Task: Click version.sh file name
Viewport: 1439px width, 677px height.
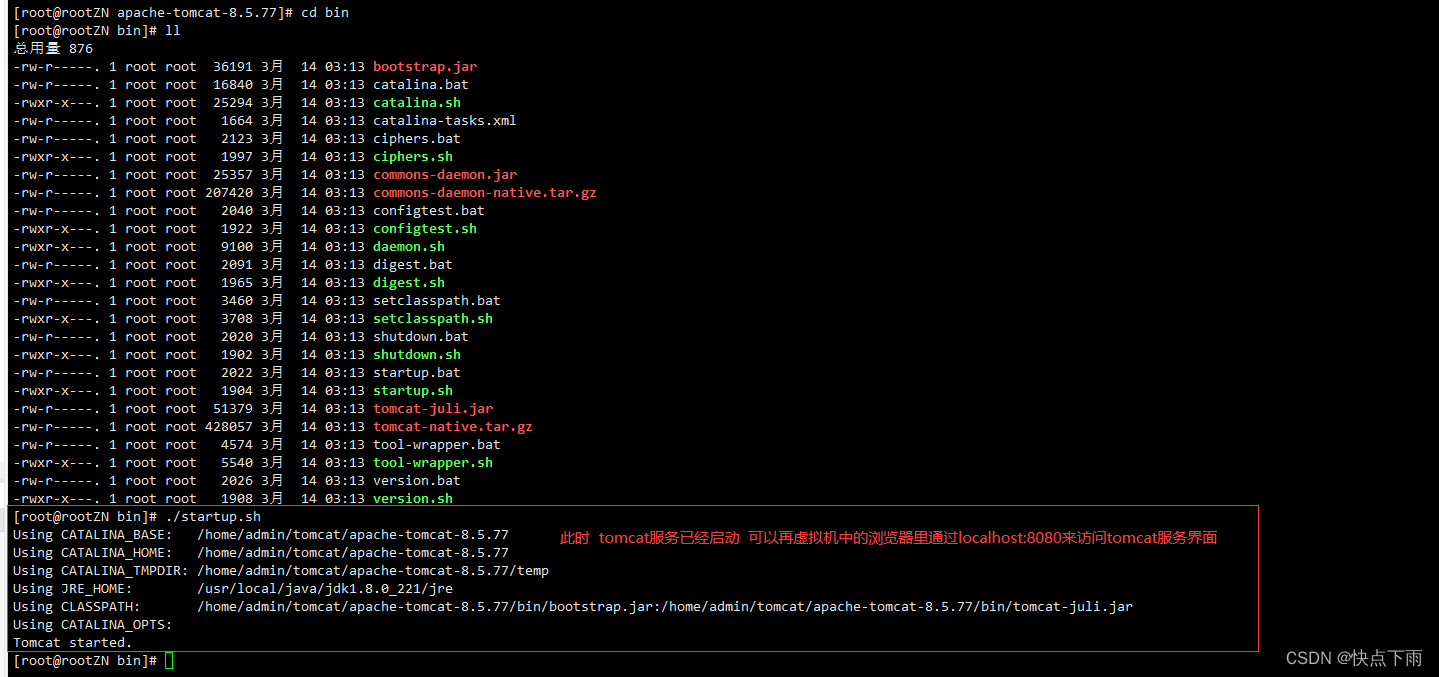Action: pyautogui.click(x=413, y=498)
